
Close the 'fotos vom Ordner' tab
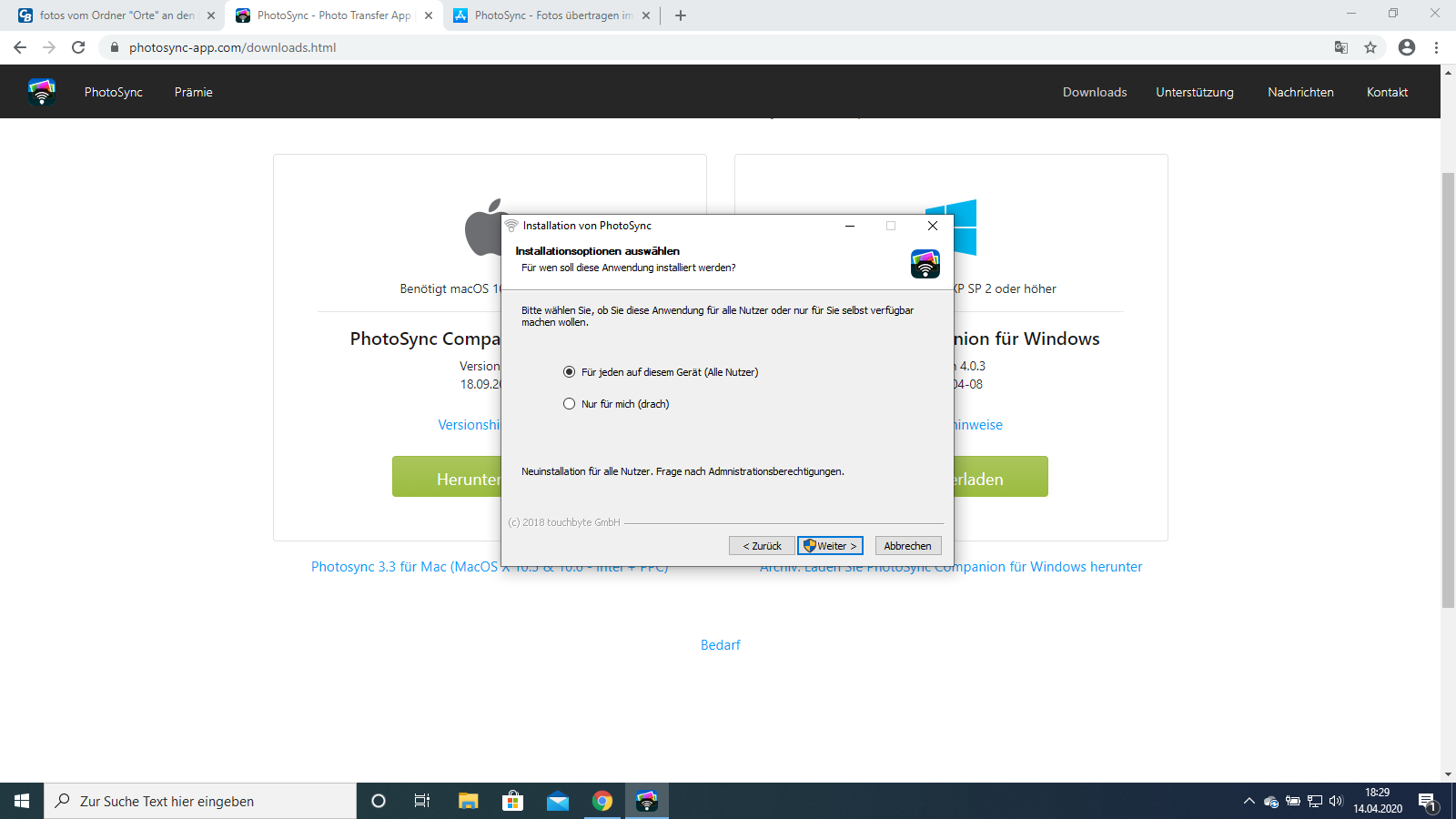pos(211,15)
